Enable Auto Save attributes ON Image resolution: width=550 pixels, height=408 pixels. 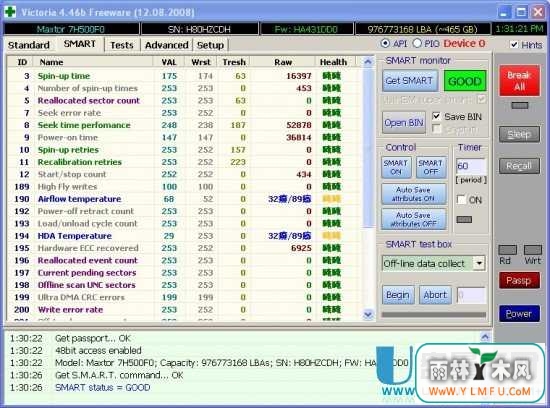414,194
